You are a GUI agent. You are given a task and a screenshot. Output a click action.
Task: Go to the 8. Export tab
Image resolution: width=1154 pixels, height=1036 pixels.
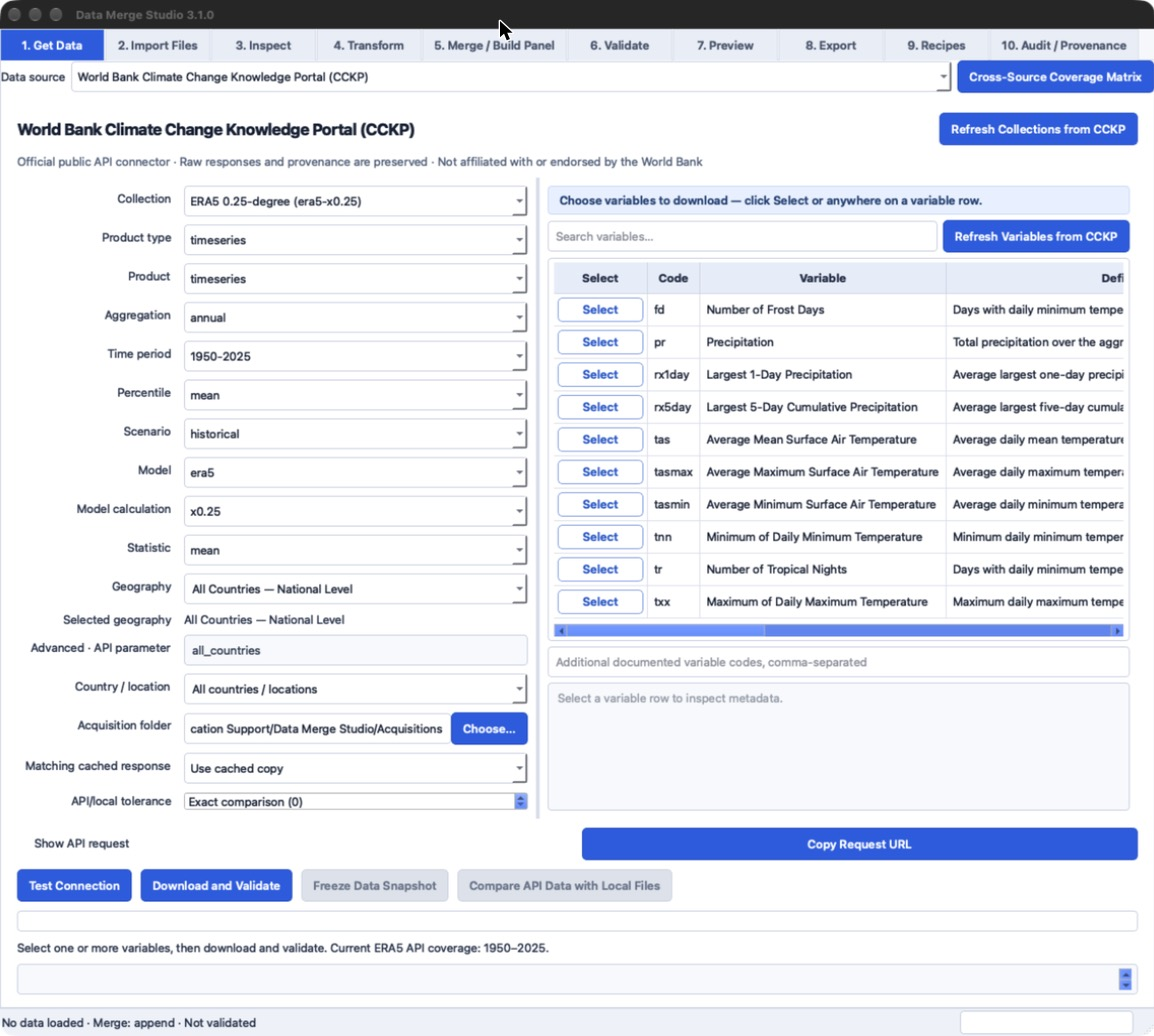(830, 46)
